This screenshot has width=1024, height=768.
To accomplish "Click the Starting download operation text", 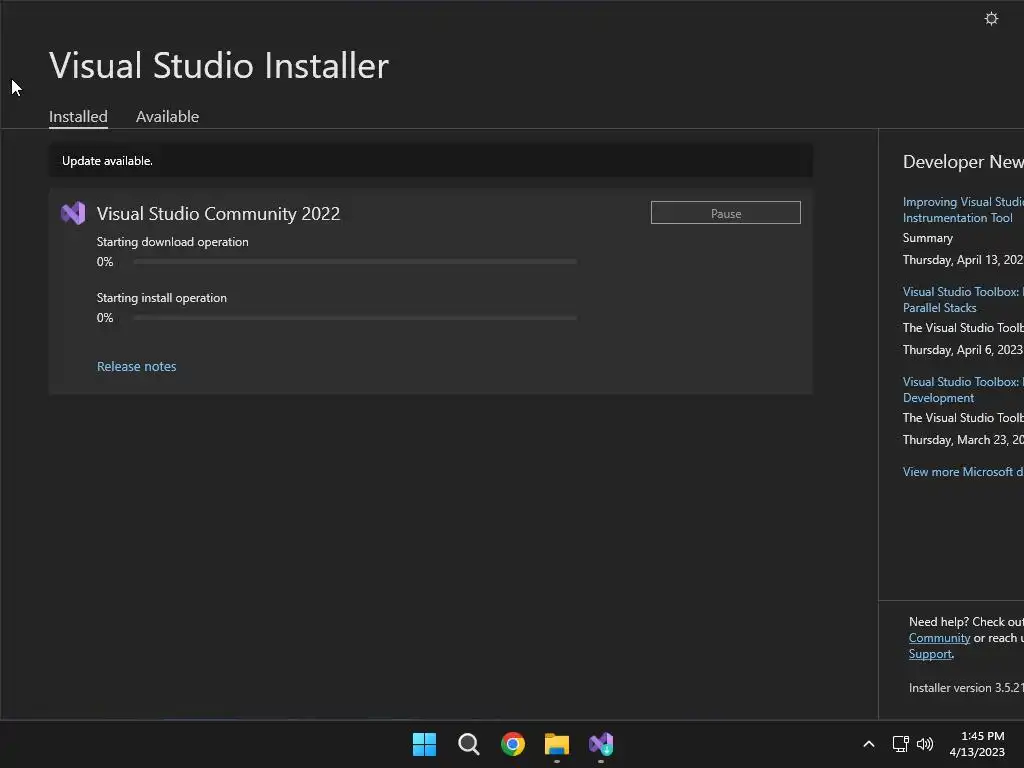I will [x=172, y=242].
